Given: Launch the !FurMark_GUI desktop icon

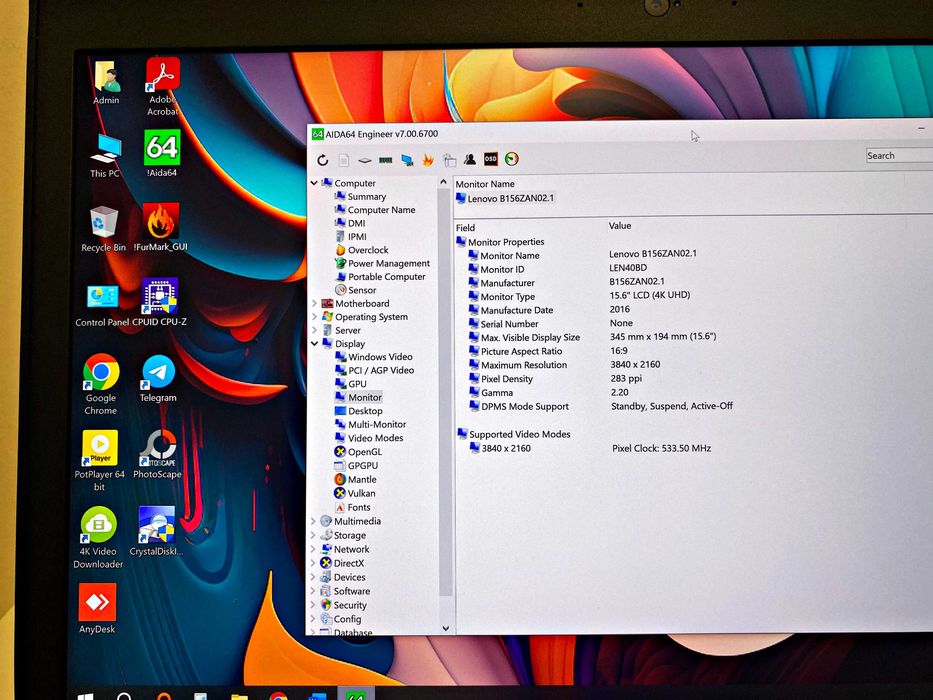Looking at the screenshot, I should tap(161, 227).
